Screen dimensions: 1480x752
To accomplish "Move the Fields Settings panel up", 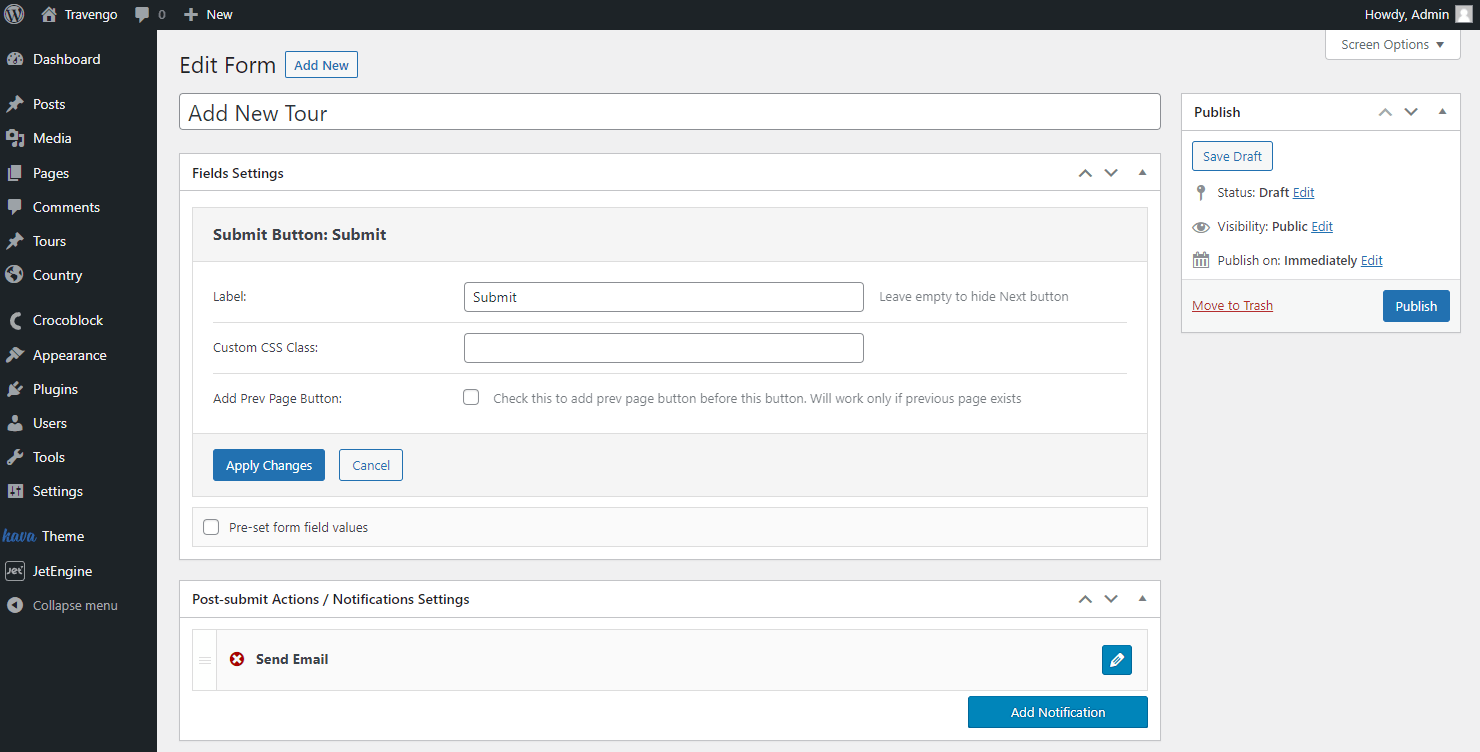I will point(1085,173).
